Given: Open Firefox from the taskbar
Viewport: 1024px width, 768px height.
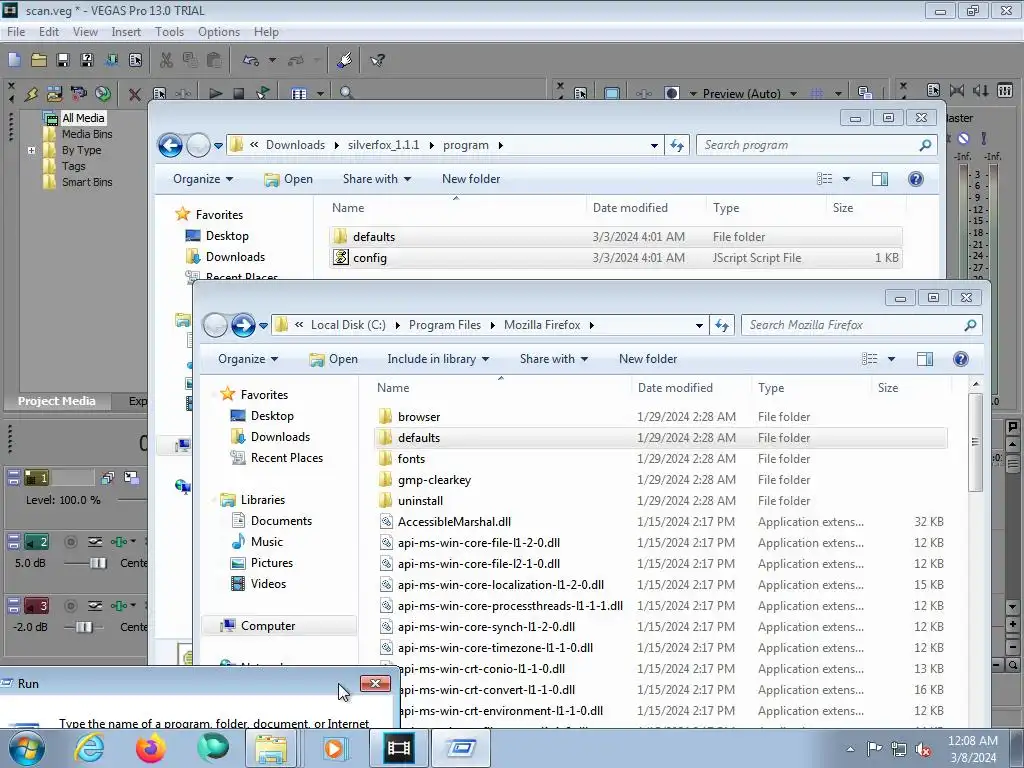Looking at the screenshot, I should coord(151,748).
